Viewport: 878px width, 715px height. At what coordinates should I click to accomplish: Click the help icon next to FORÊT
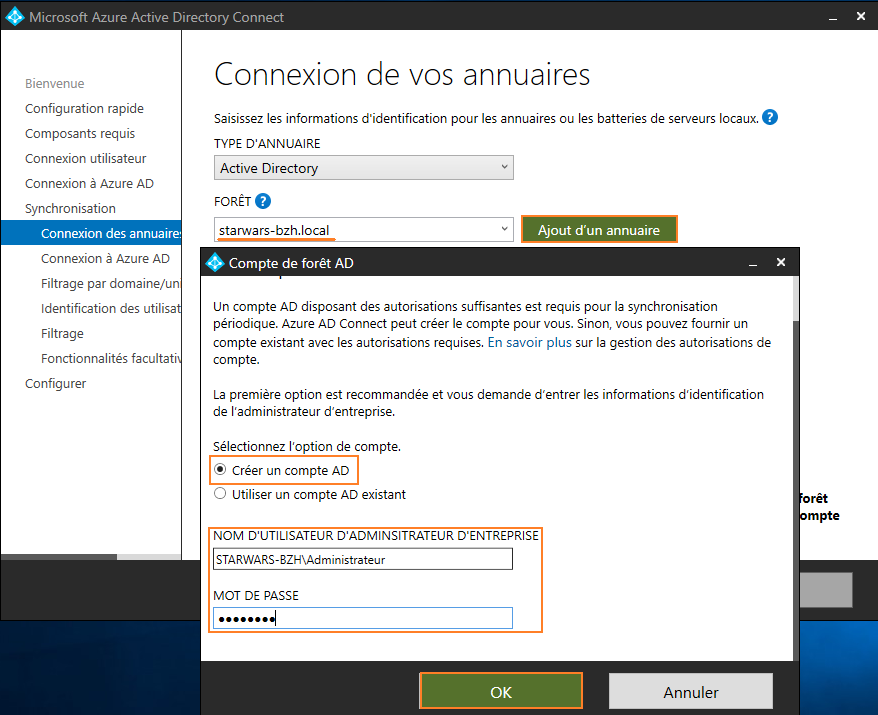click(263, 201)
